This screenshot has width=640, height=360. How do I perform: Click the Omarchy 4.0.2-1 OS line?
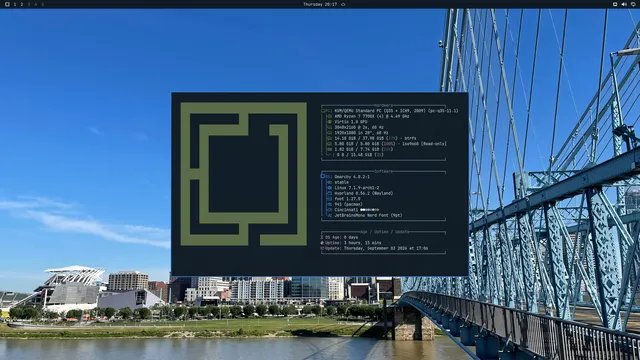point(352,177)
